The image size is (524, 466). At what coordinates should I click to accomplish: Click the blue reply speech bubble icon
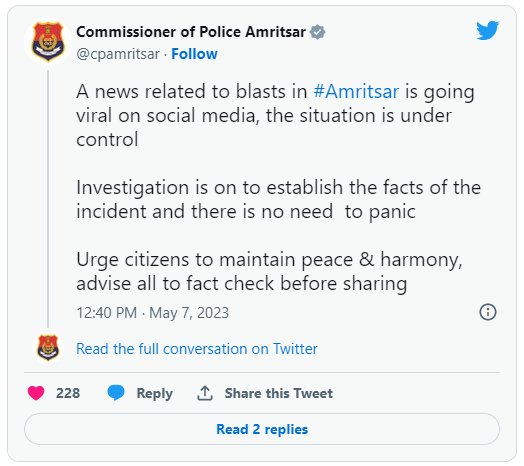coord(116,393)
